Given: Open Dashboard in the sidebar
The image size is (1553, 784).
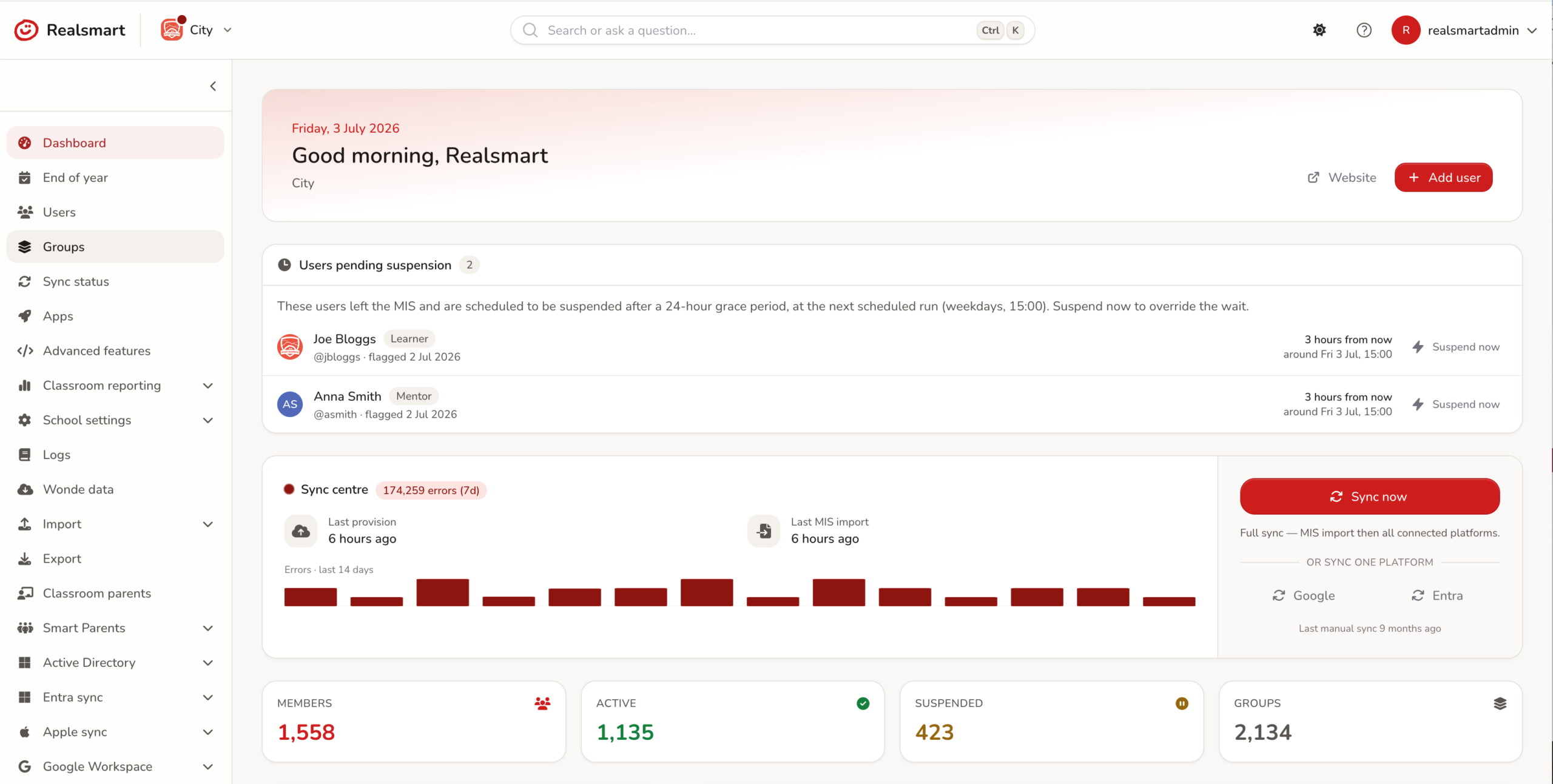Looking at the screenshot, I should pyautogui.click(x=115, y=142).
